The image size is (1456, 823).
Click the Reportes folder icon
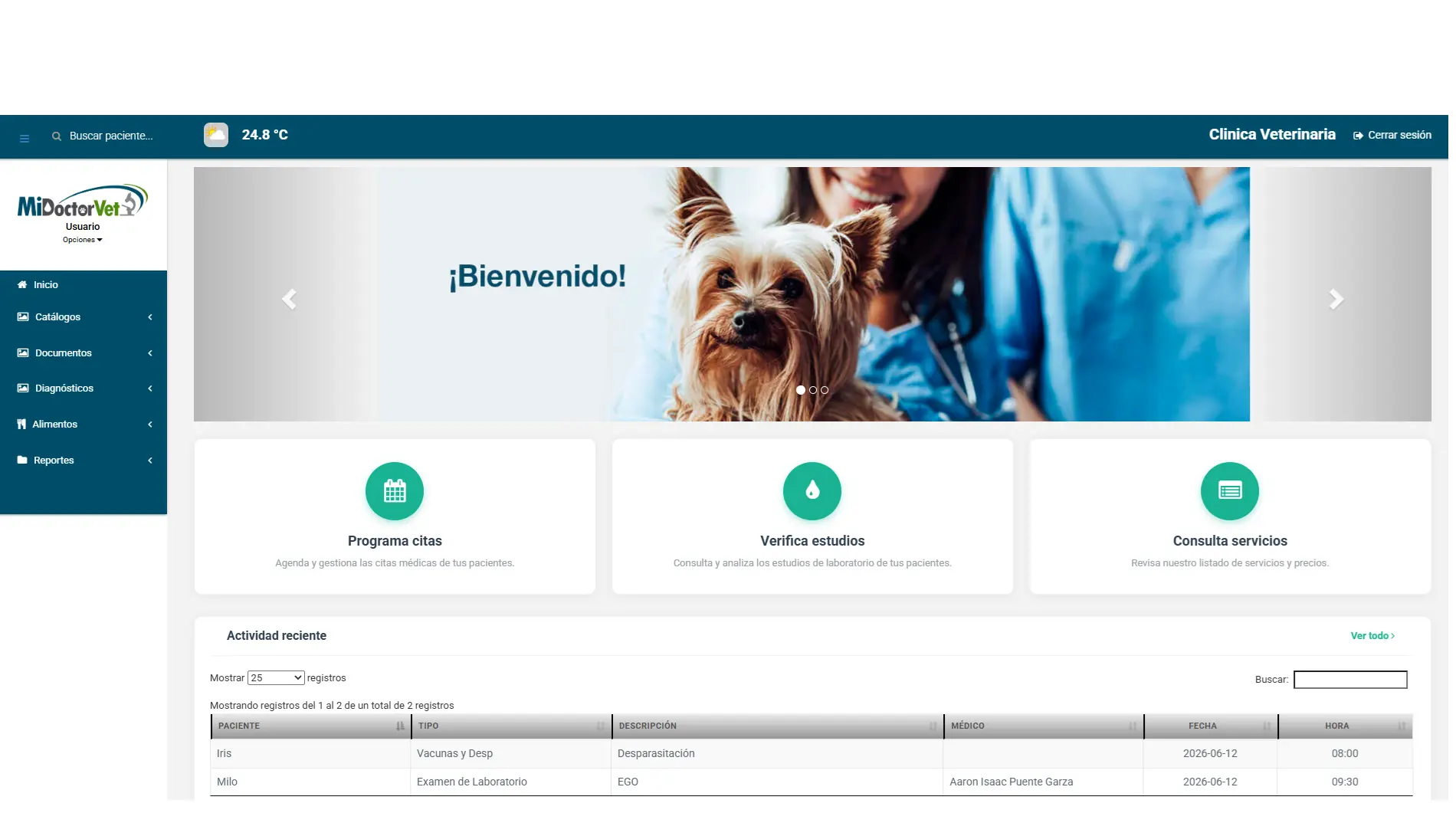coord(22,460)
